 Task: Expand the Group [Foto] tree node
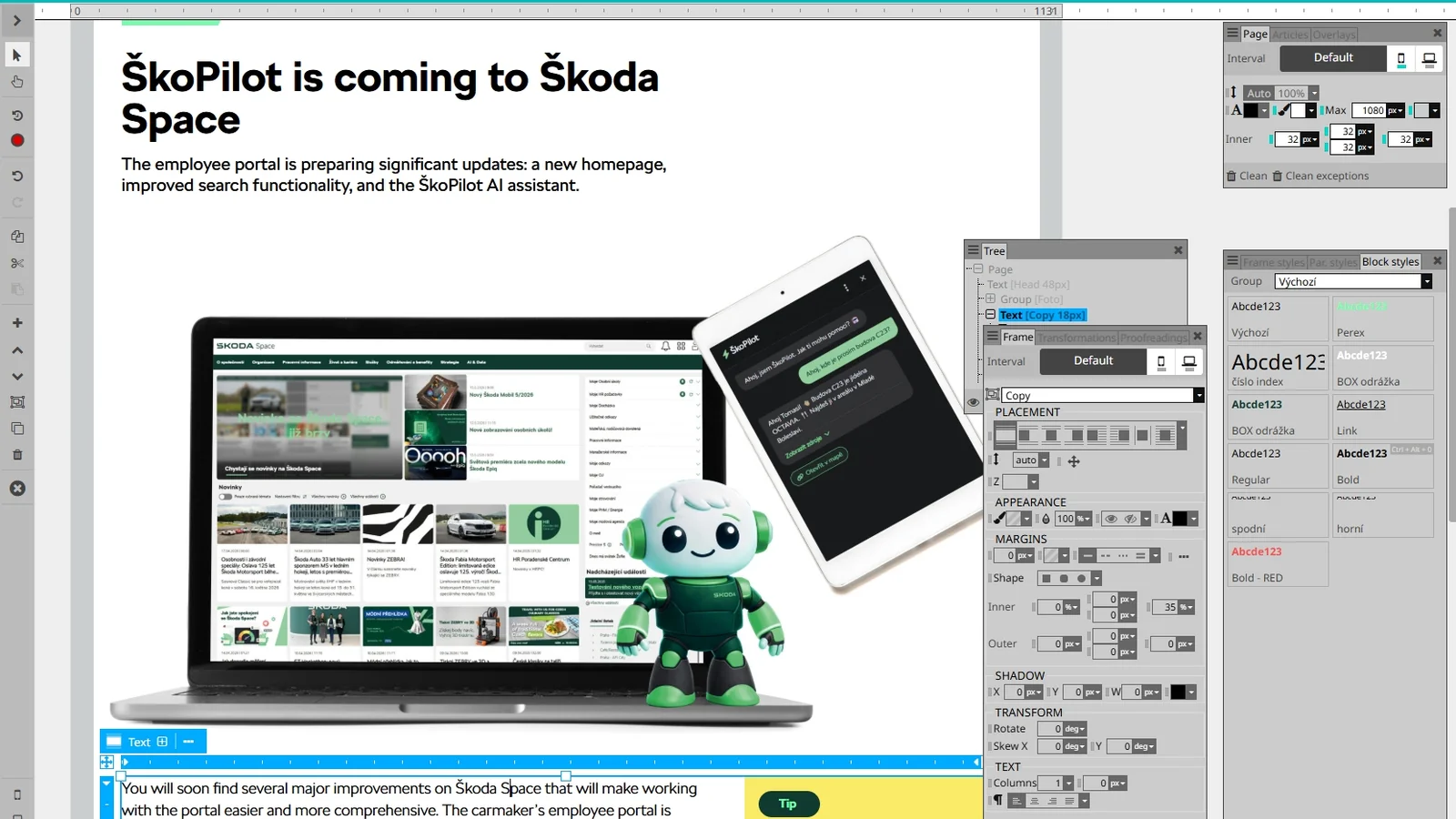coord(990,298)
